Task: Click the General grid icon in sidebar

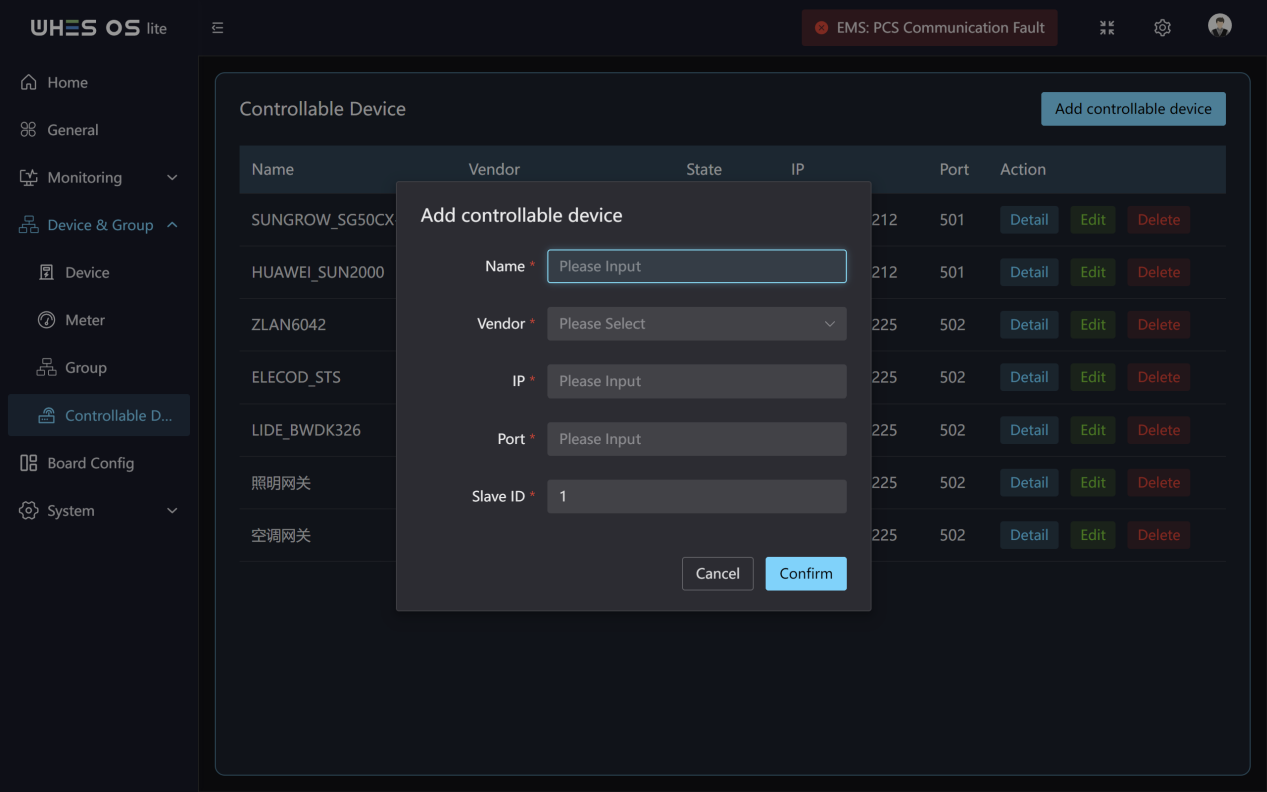Action: click(x=29, y=130)
